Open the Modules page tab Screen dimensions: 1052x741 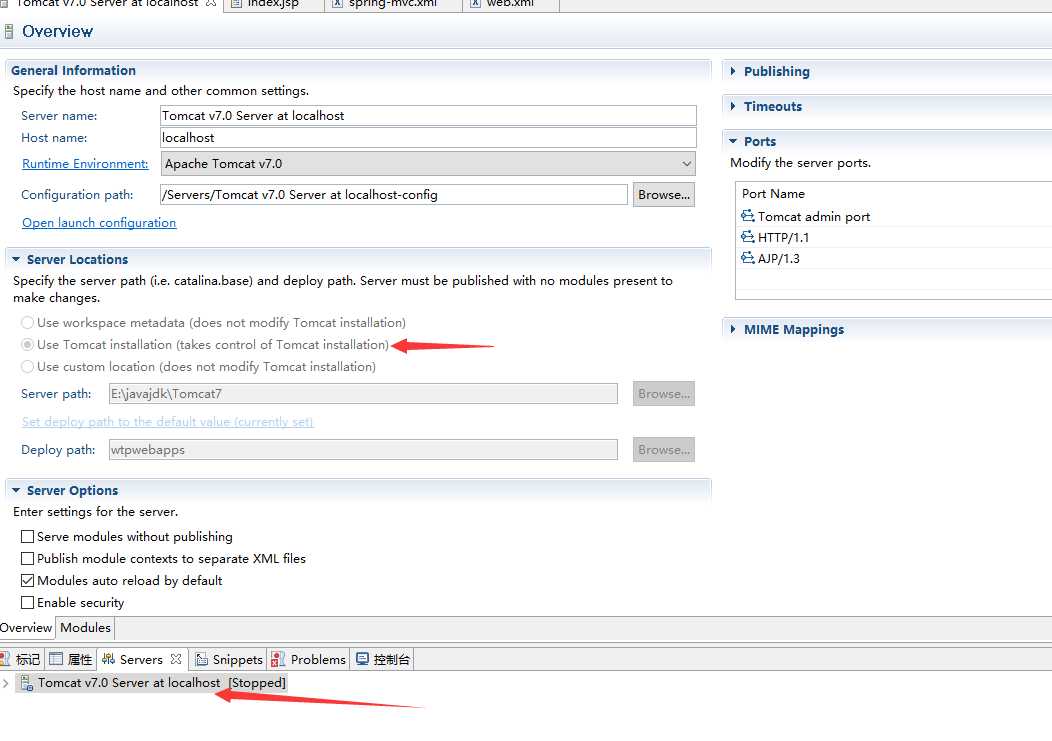[x=85, y=628]
